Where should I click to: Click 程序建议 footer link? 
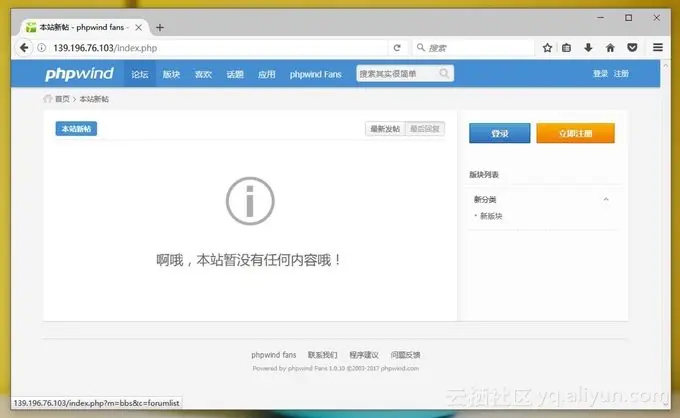coord(364,355)
